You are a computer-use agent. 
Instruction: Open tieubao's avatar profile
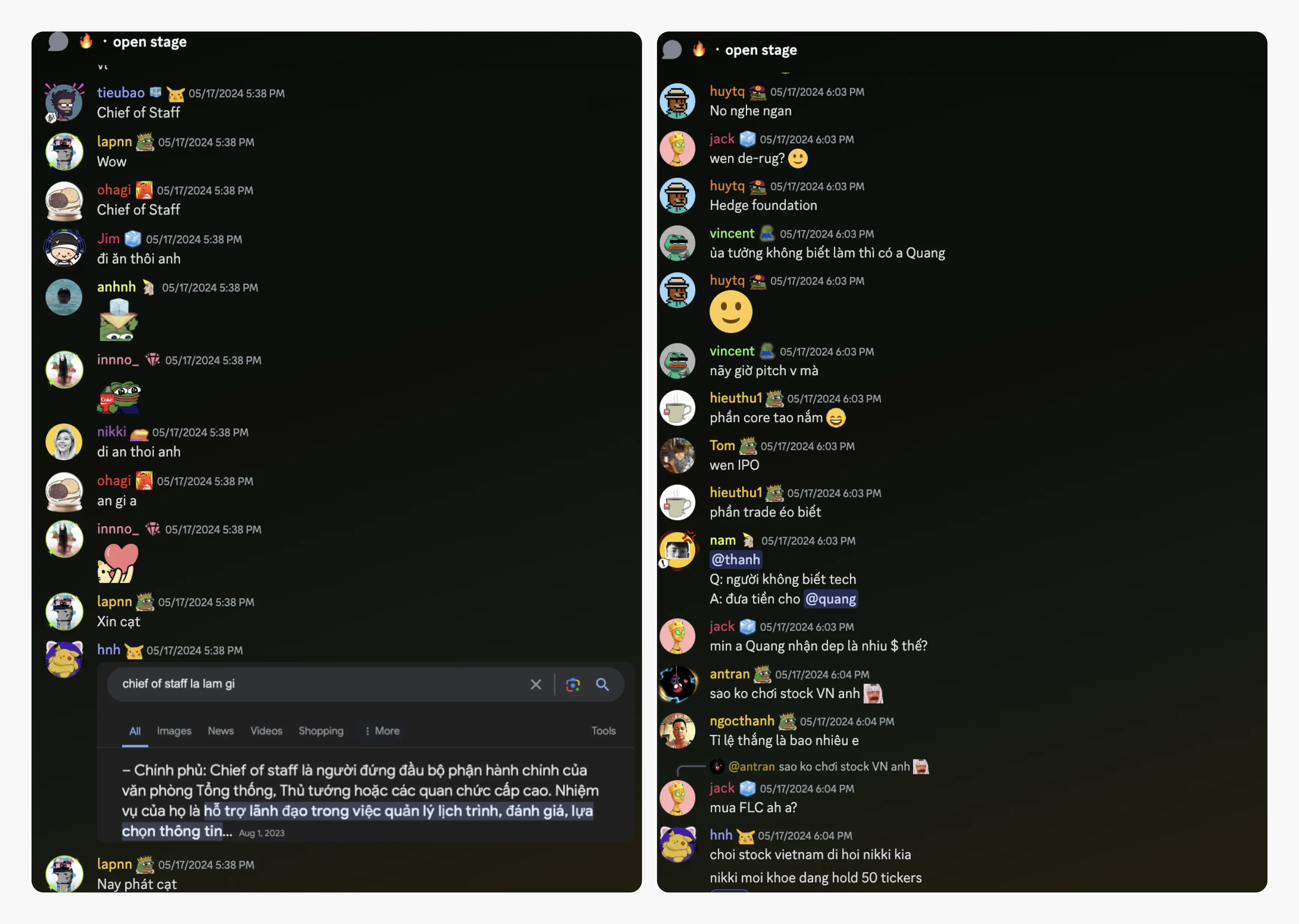point(64,102)
